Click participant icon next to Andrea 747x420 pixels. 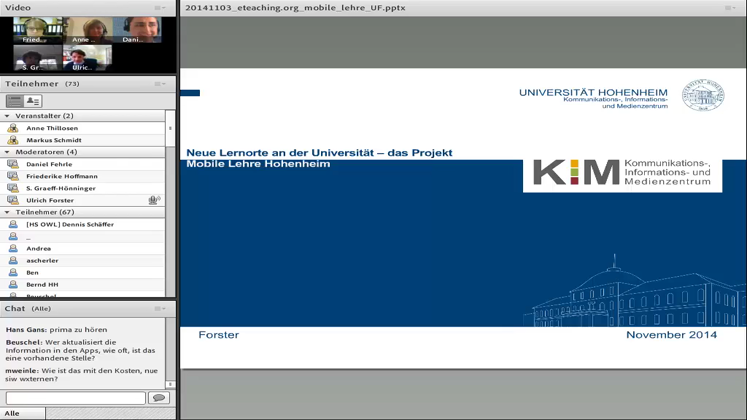click(13, 248)
